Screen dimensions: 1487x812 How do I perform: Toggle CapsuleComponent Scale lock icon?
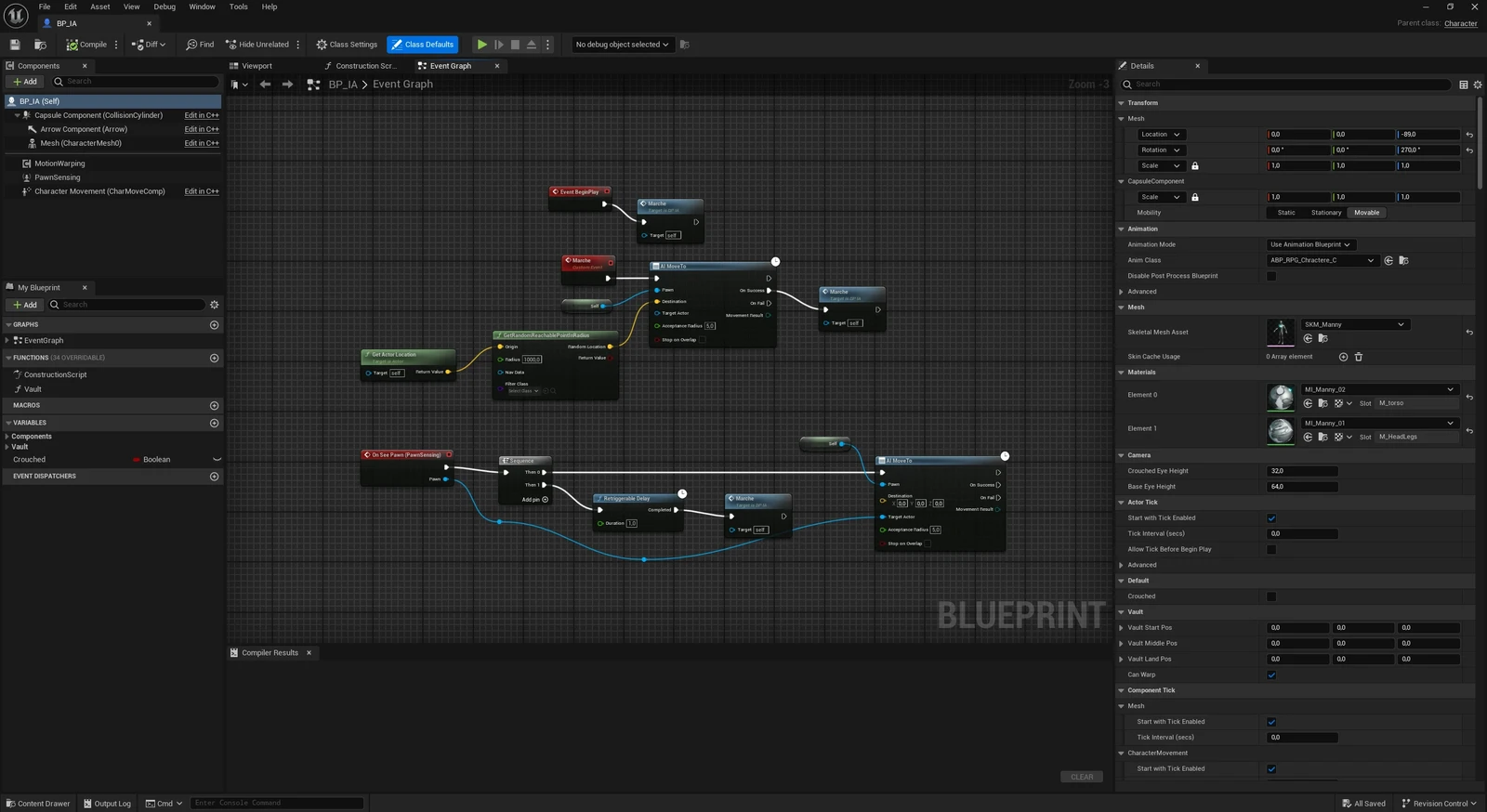tap(1195, 197)
